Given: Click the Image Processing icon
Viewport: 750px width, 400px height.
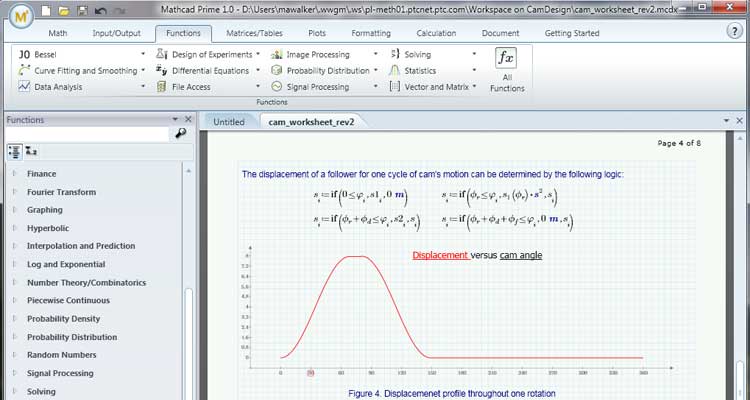Looking at the screenshot, I should [x=276, y=54].
